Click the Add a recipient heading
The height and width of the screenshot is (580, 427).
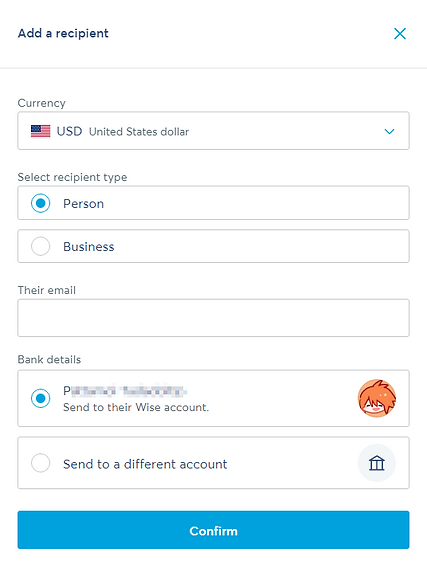tap(63, 33)
